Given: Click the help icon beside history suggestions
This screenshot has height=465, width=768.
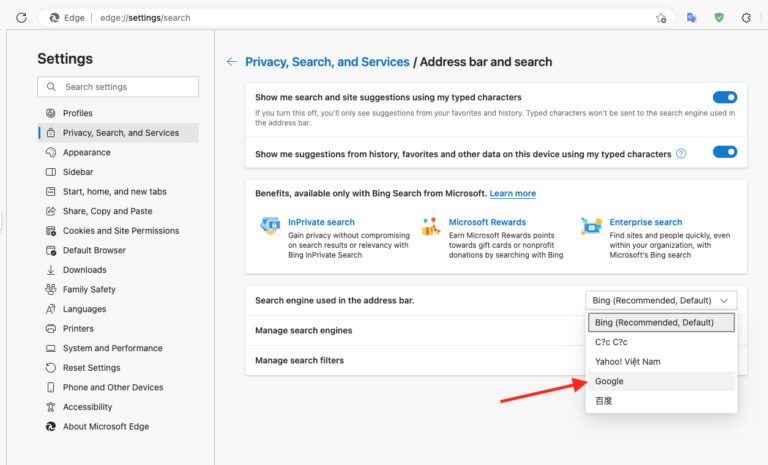Looking at the screenshot, I should tap(681, 154).
